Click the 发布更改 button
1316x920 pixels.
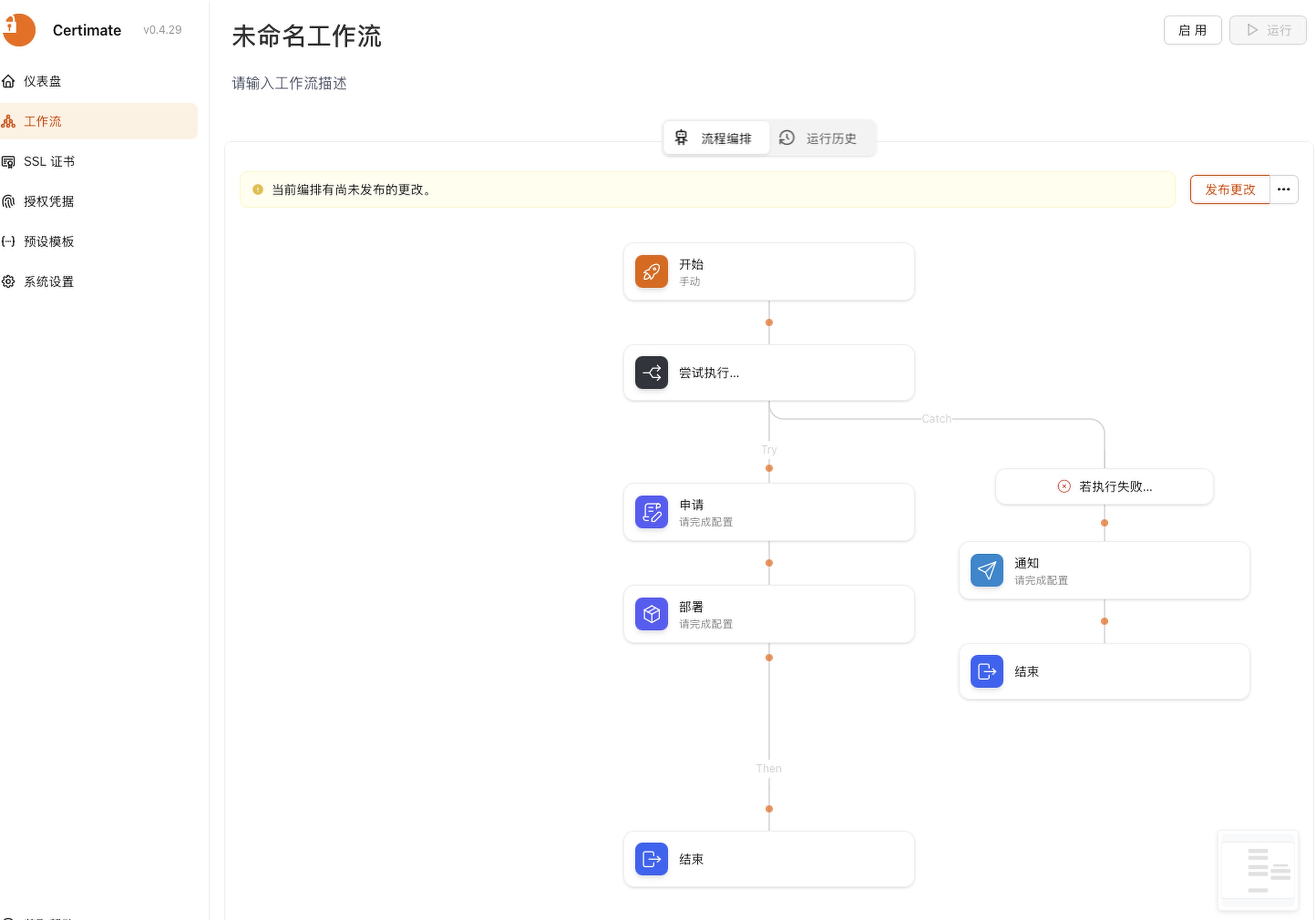point(1230,189)
